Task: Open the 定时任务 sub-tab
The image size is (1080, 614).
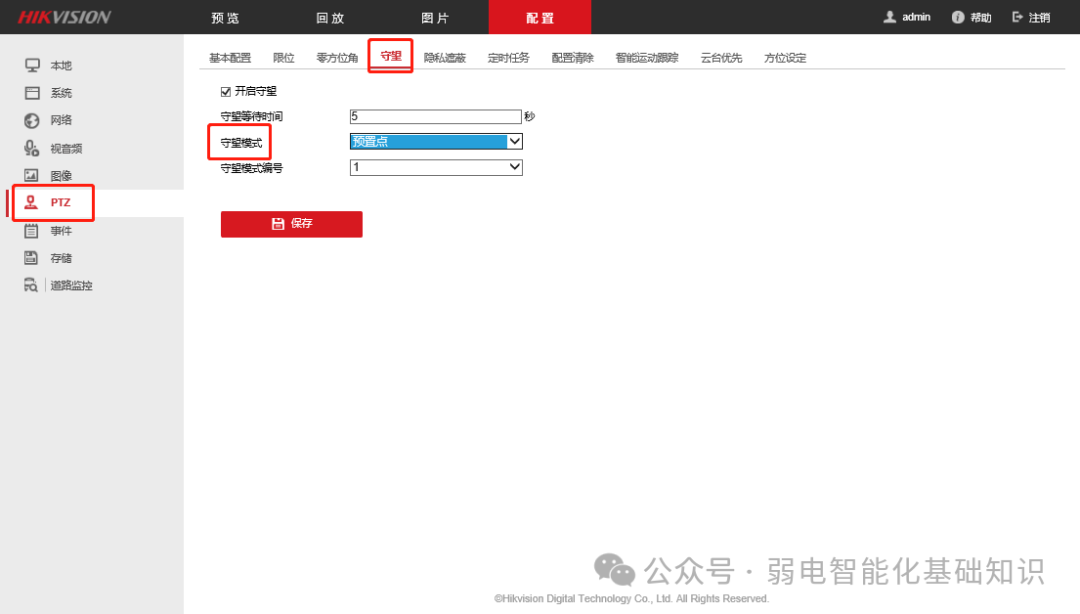Action: pos(509,58)
